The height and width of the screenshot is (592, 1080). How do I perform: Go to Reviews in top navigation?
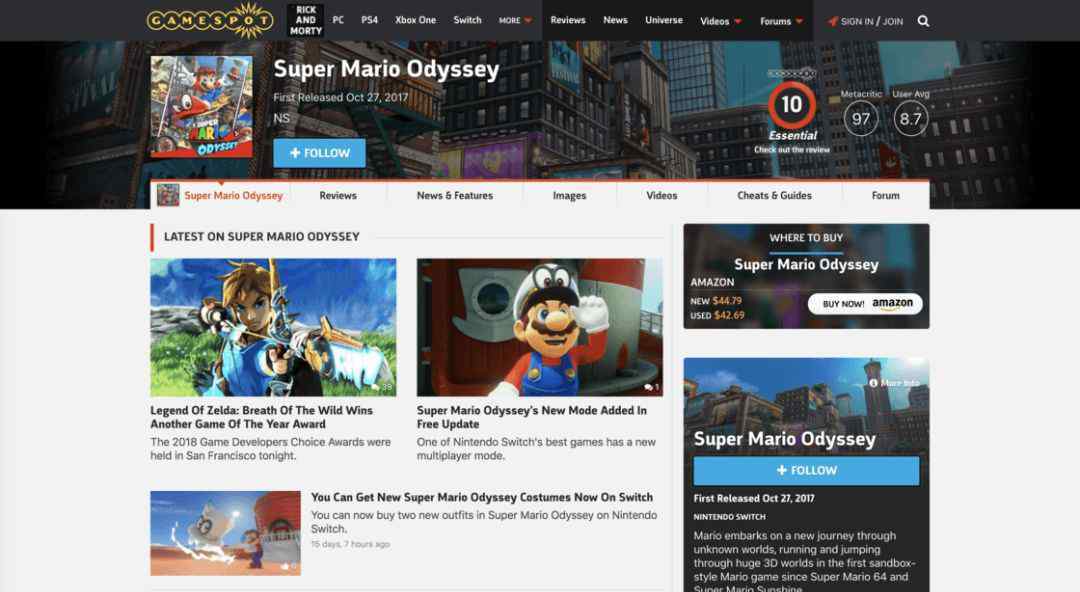click(x=568, y=20)
